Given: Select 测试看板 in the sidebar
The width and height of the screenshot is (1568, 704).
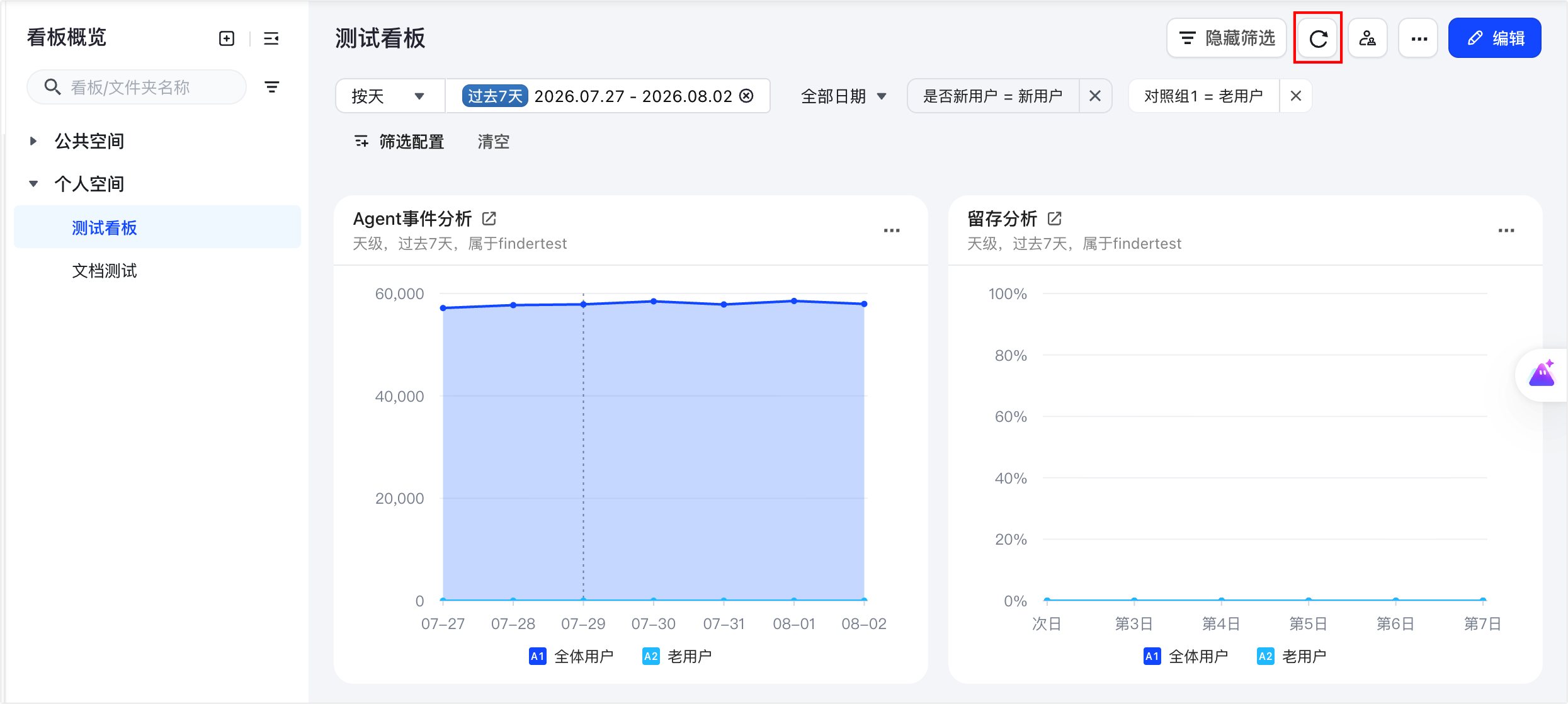Looking at the screenshot, I should 157,227.
